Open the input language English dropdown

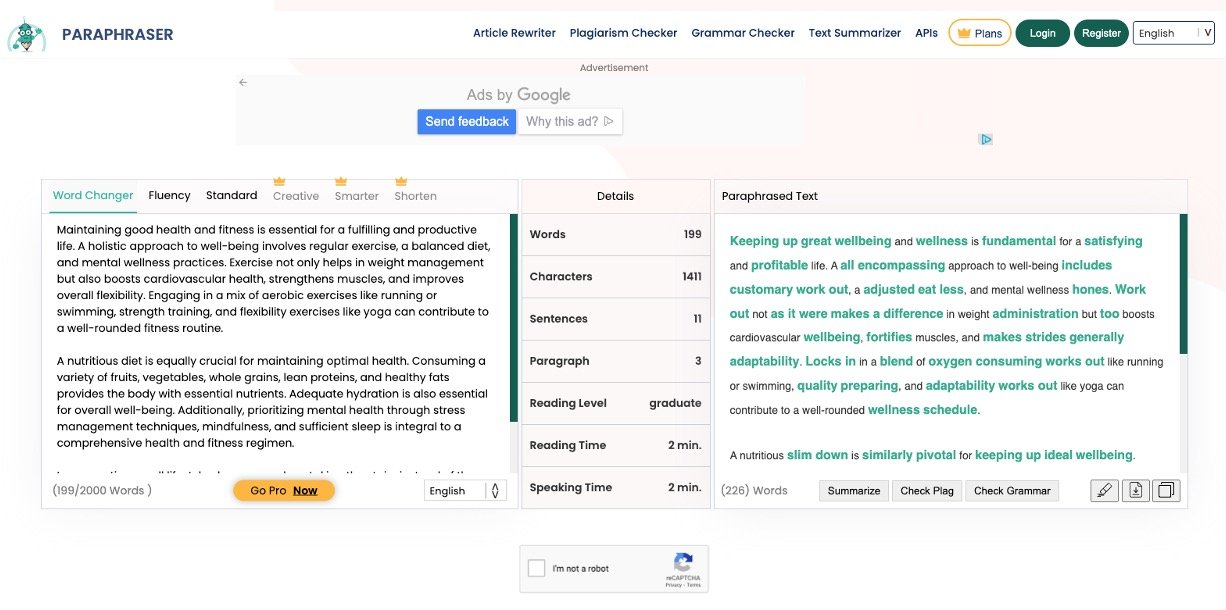tap(465, 490)
